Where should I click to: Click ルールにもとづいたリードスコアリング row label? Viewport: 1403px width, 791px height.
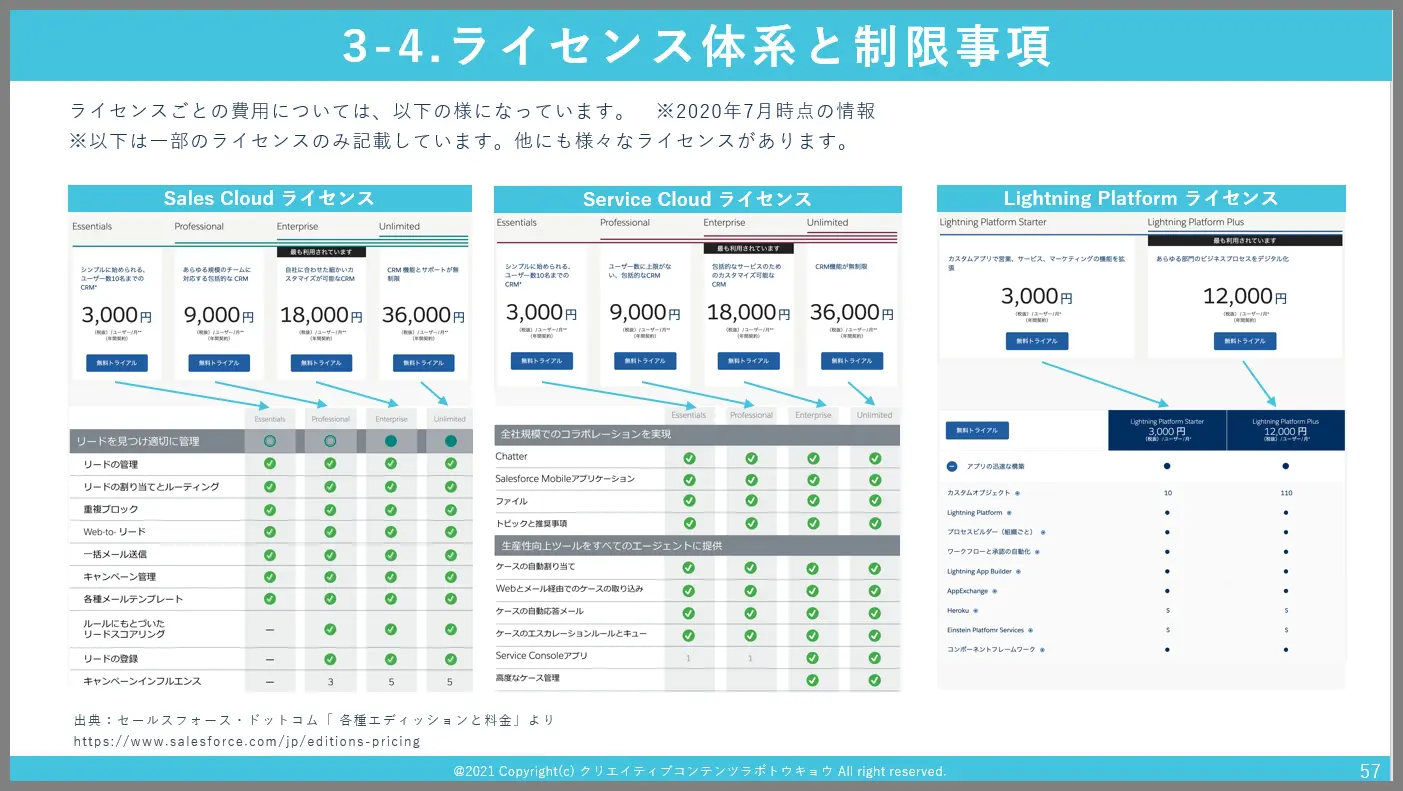pos(124,629)
